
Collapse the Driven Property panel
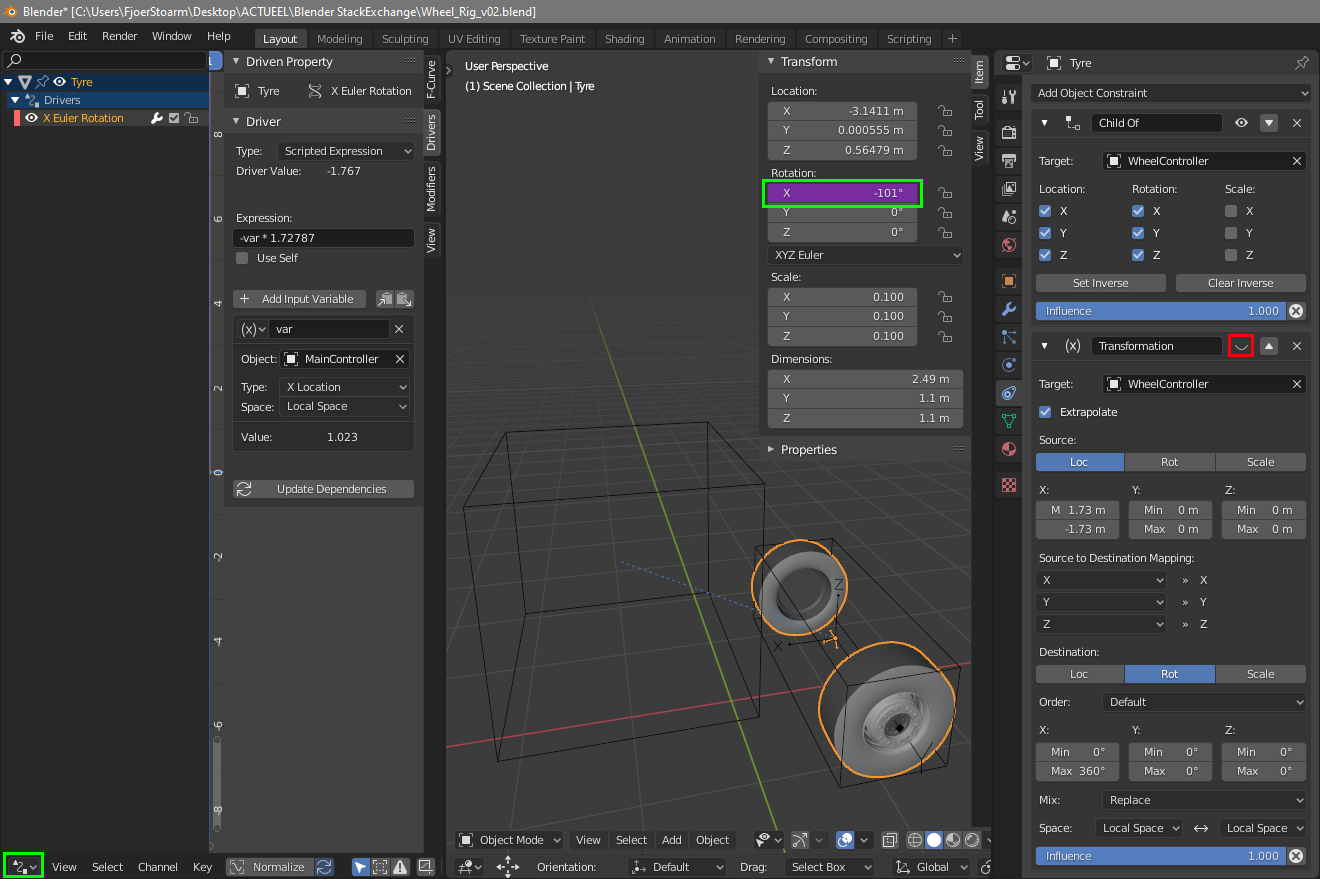click(x=236, y=62)
